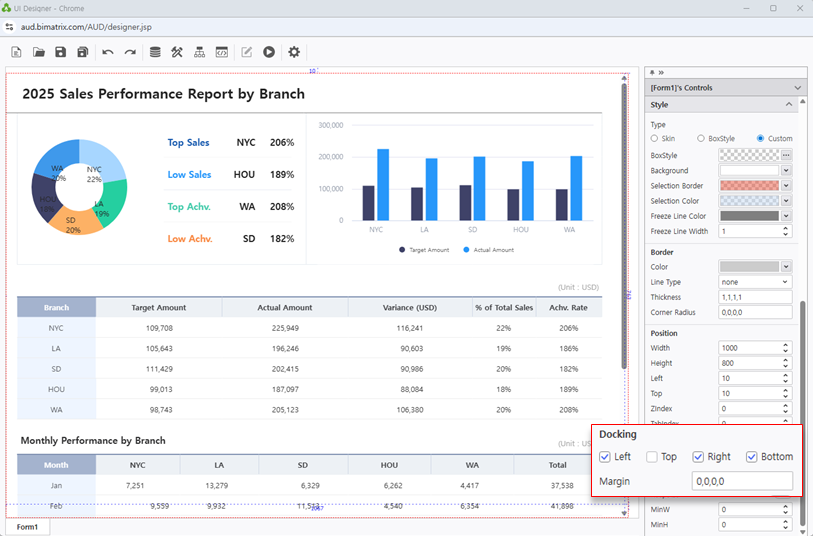Open a file with the folder icon
The width and height of the screenshot is (813, 536).
pos(39,52)
